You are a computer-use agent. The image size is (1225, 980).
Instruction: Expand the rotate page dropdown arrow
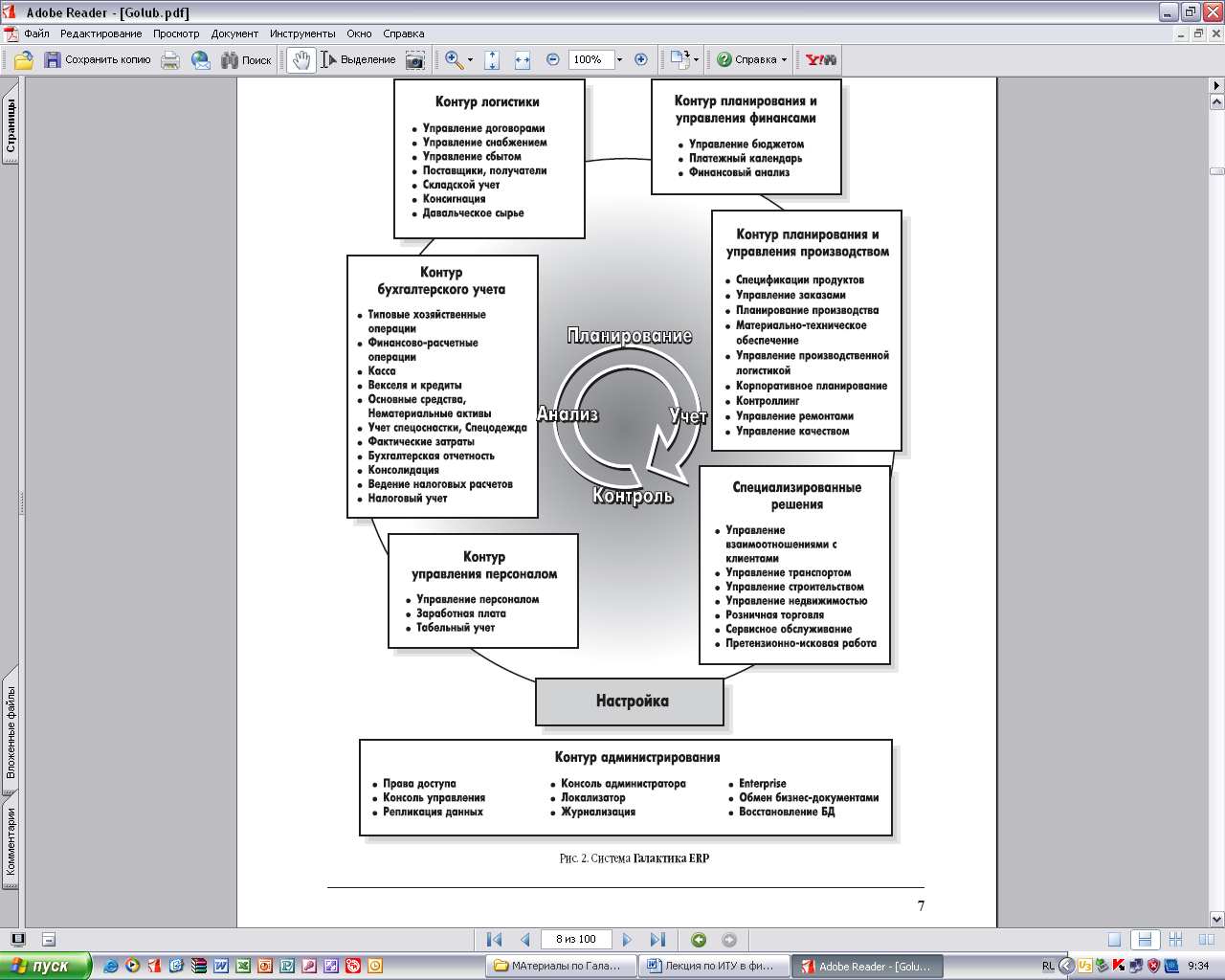696,59
